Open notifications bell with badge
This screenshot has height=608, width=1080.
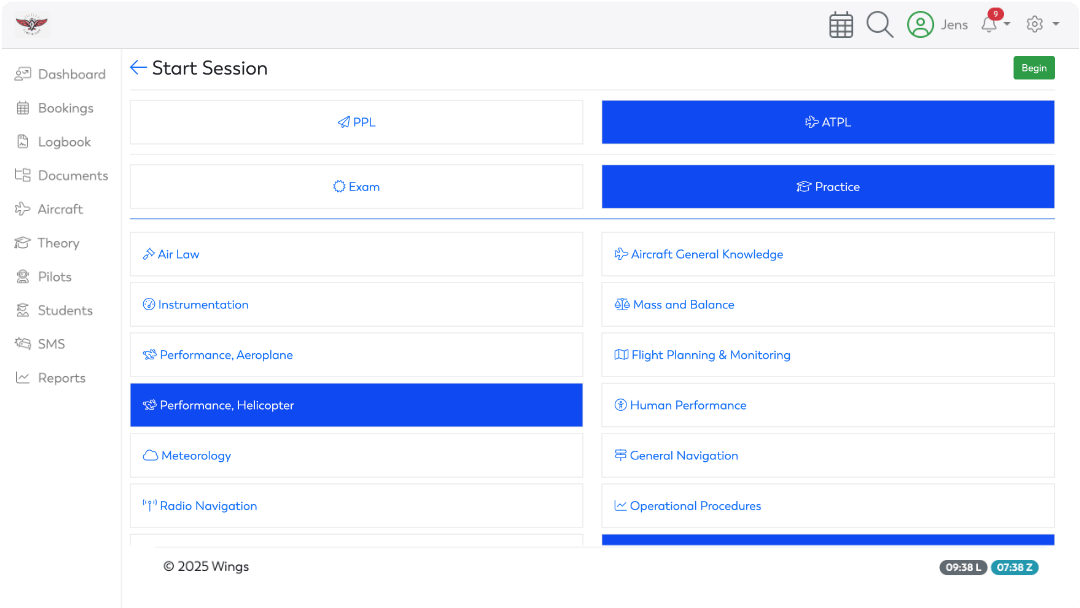pyautogui.click(x=989, y=24)
